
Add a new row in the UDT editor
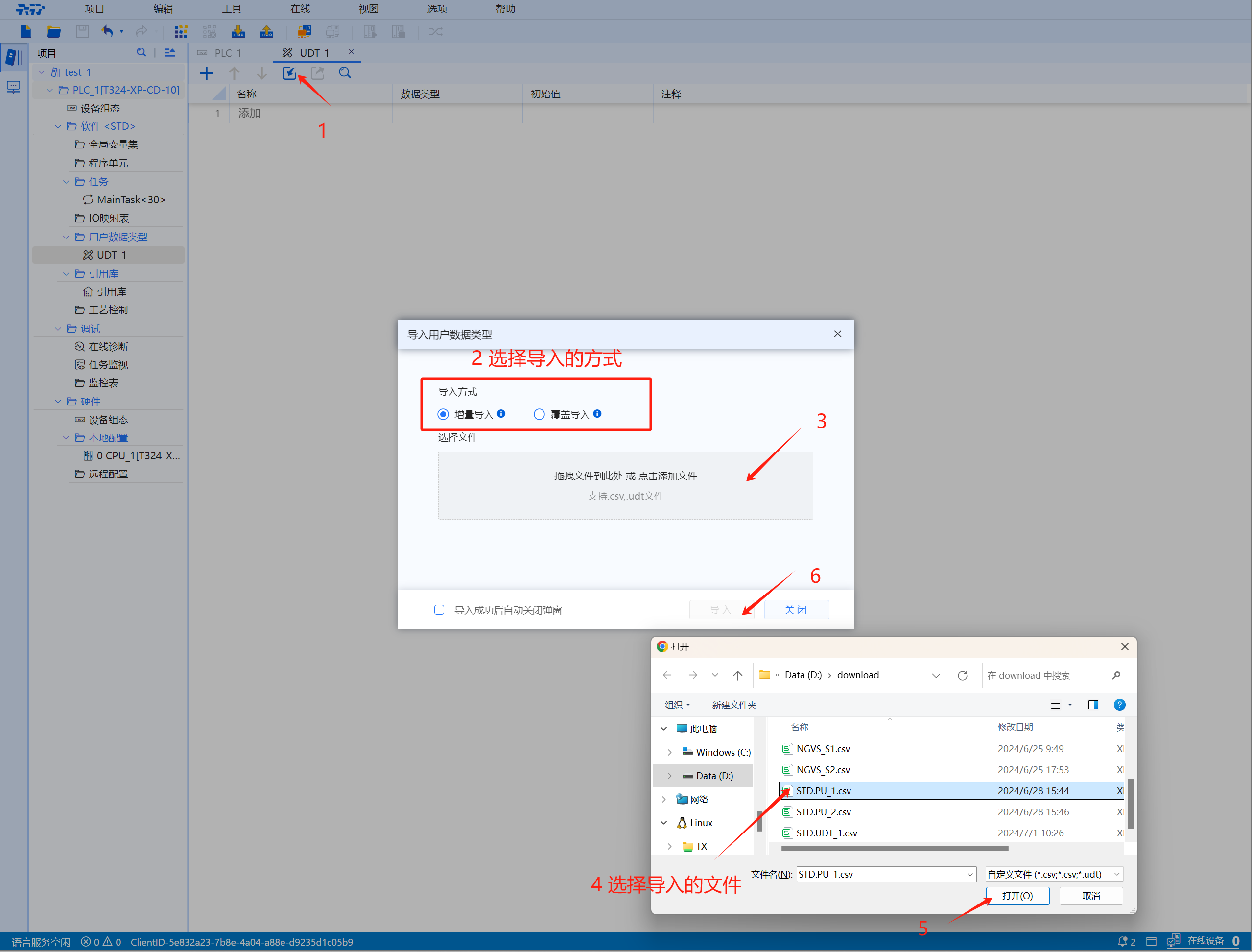click(x=207, y=72)
